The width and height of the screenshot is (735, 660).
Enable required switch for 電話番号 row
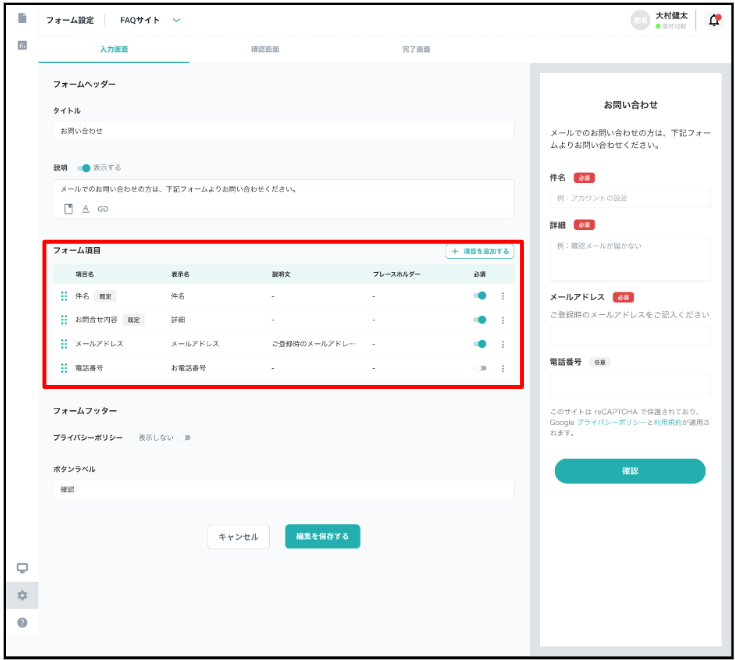(480, 368)
